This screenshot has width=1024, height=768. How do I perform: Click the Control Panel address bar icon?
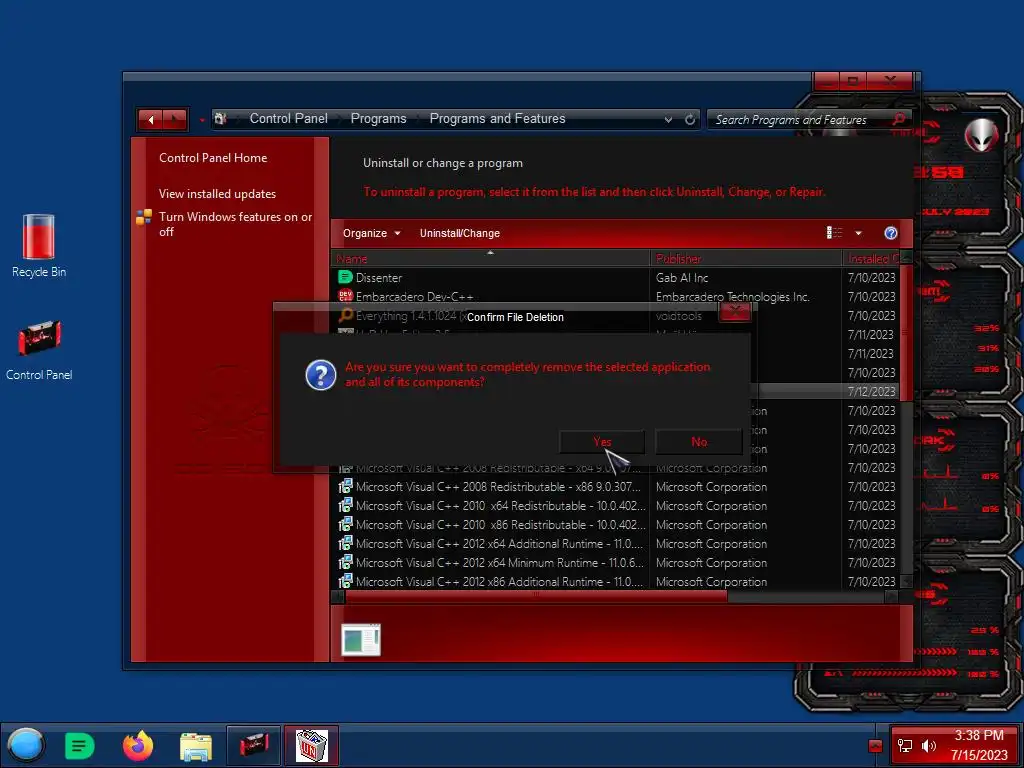[221, 119]
